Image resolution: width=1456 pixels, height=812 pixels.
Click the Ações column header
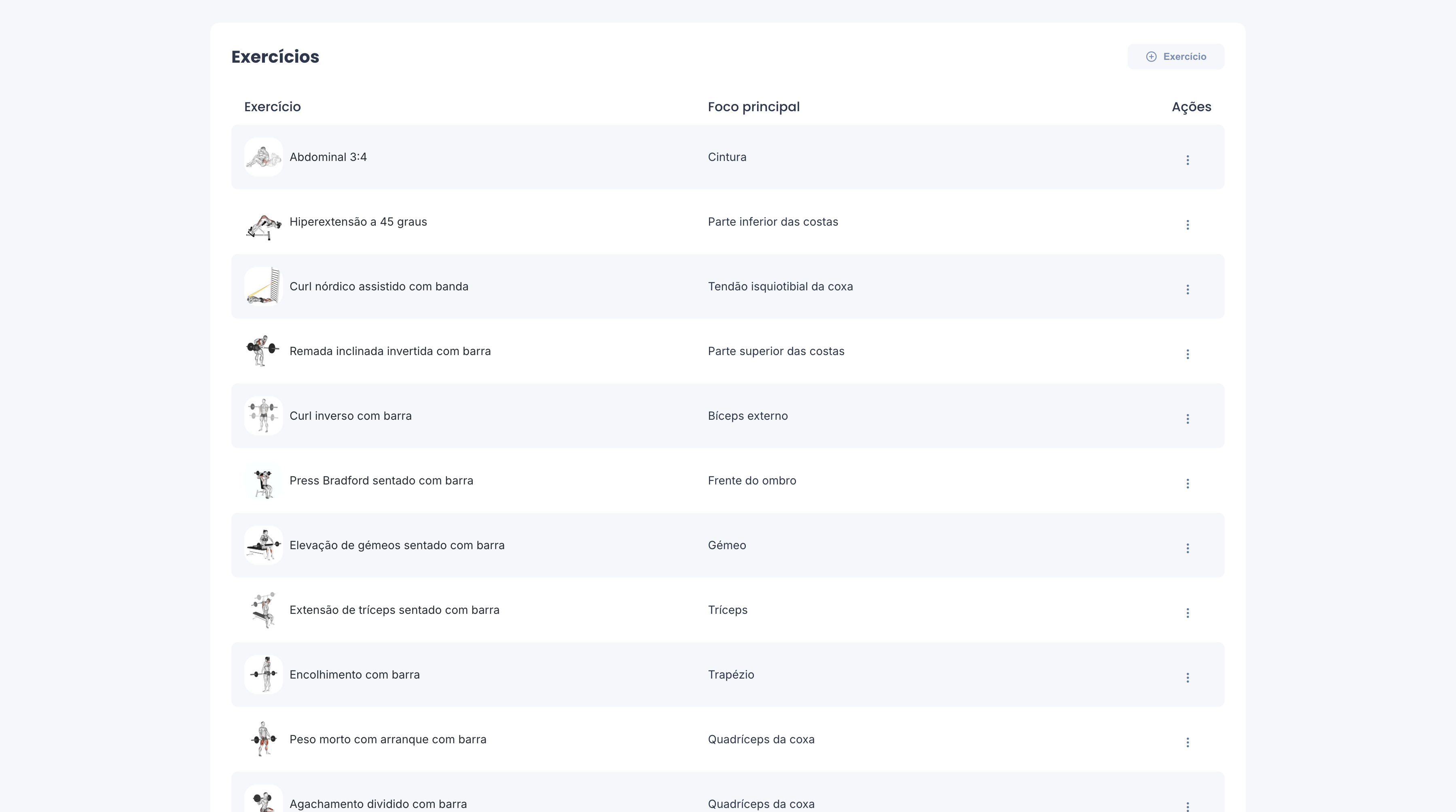(1191, 106)
